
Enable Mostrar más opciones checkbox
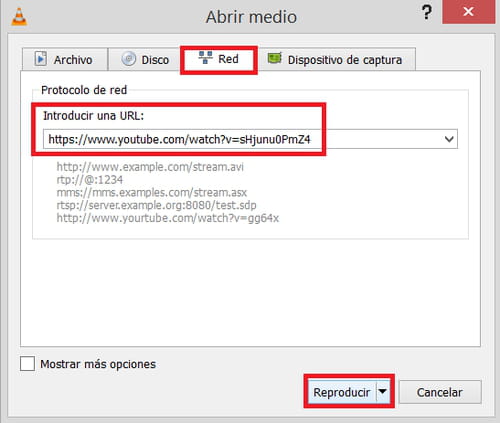[27, 364]
